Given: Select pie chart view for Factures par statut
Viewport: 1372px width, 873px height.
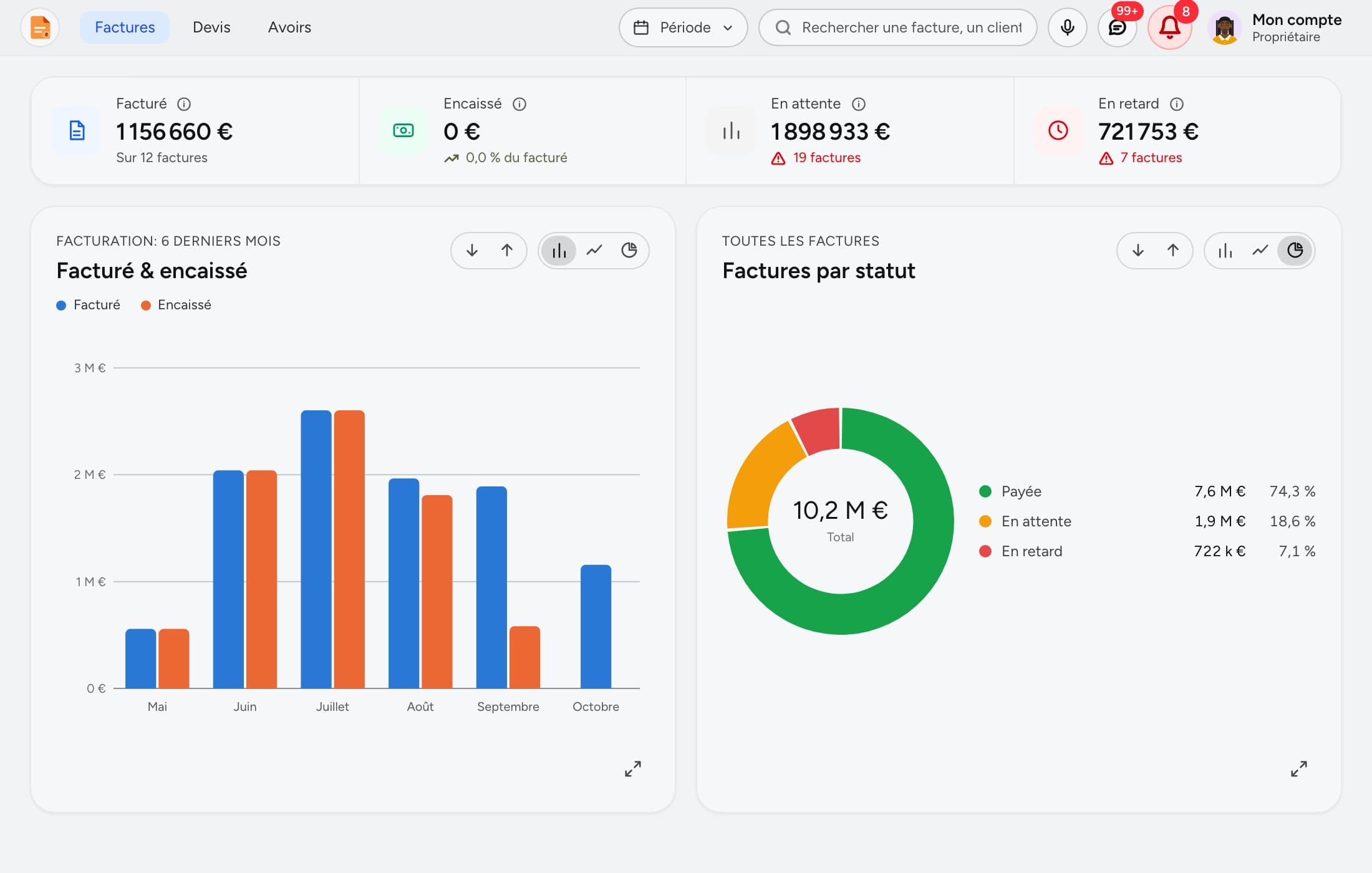Looking at the screenshot, I should (x=1295, y=251).
